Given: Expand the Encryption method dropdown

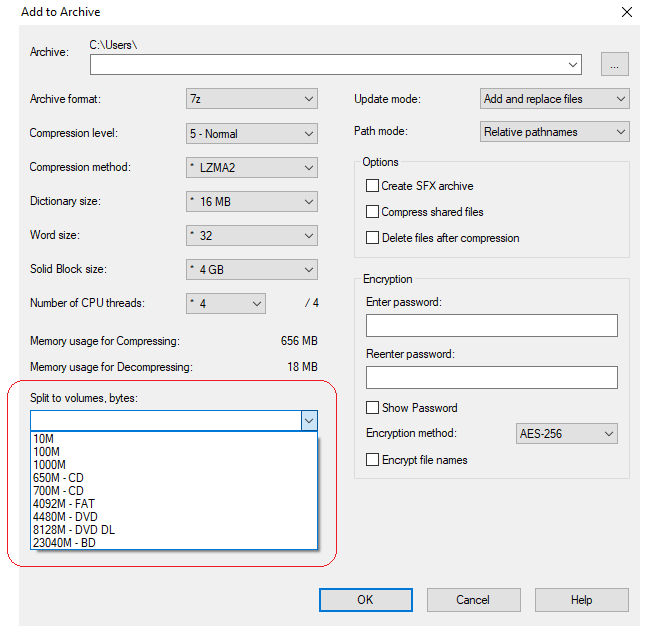Looking at the screenshot, I should [x=565, y=434].
